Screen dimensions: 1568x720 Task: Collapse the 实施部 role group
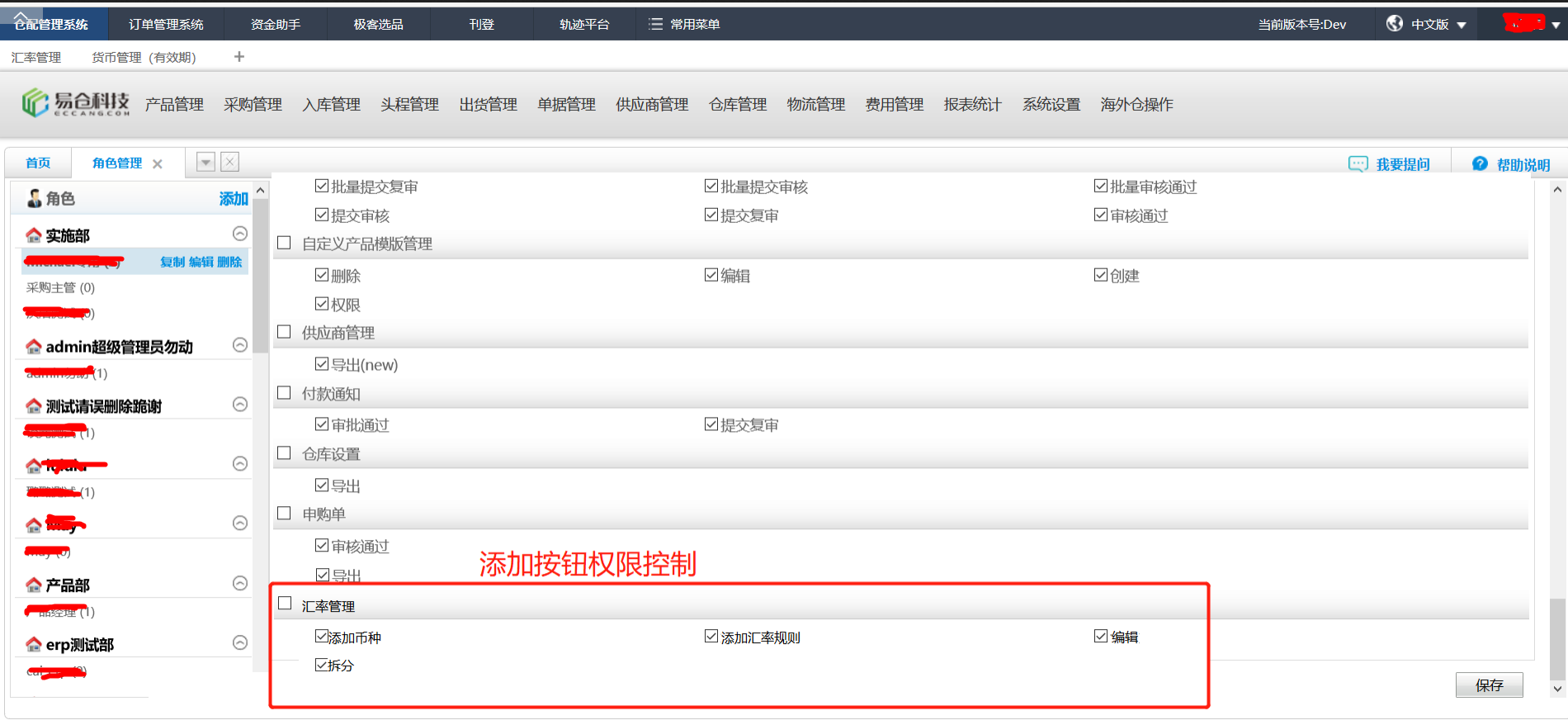pyautogui.click(x=240, y=234)
